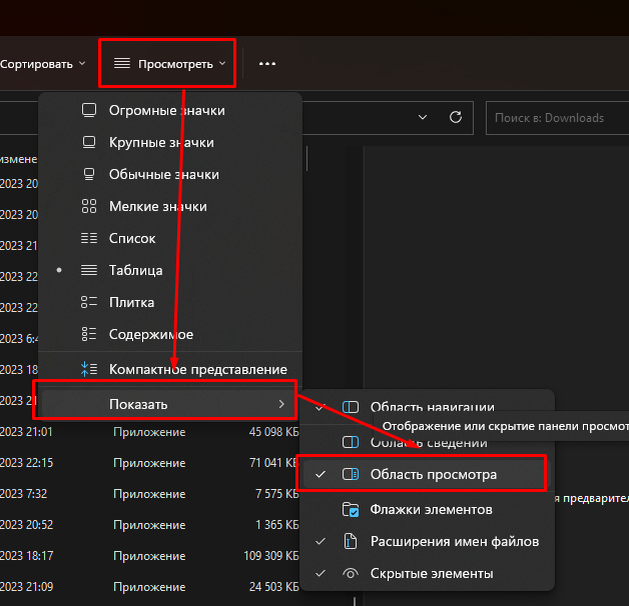
Task: Click the three-dots more options button
Action: (x=267, y=63)
